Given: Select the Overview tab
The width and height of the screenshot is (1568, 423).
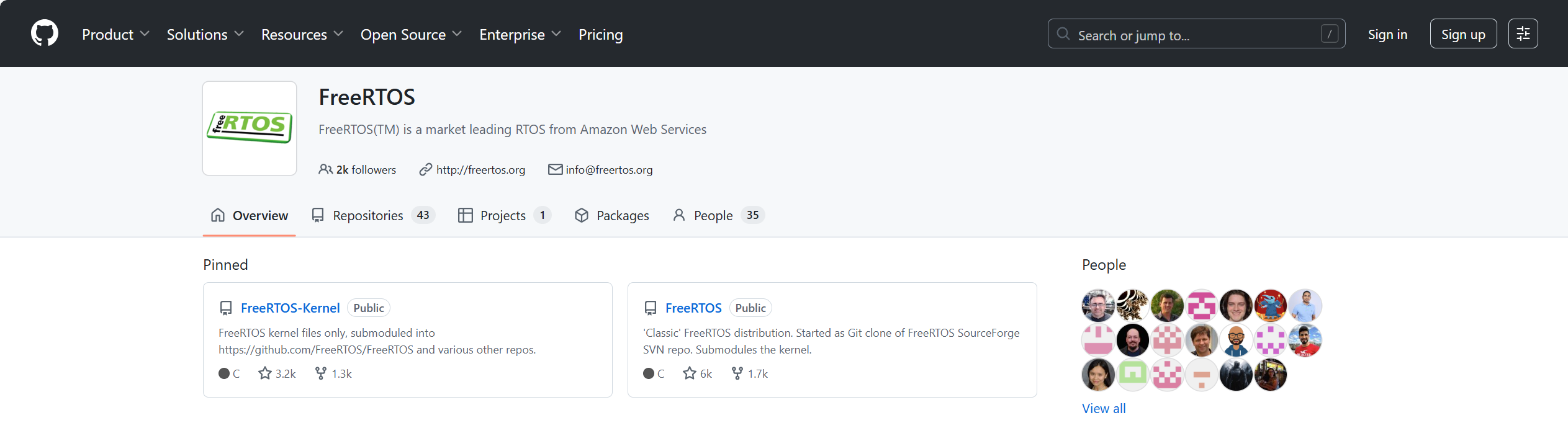Looking at the screenshot, I should click(249, 215).
